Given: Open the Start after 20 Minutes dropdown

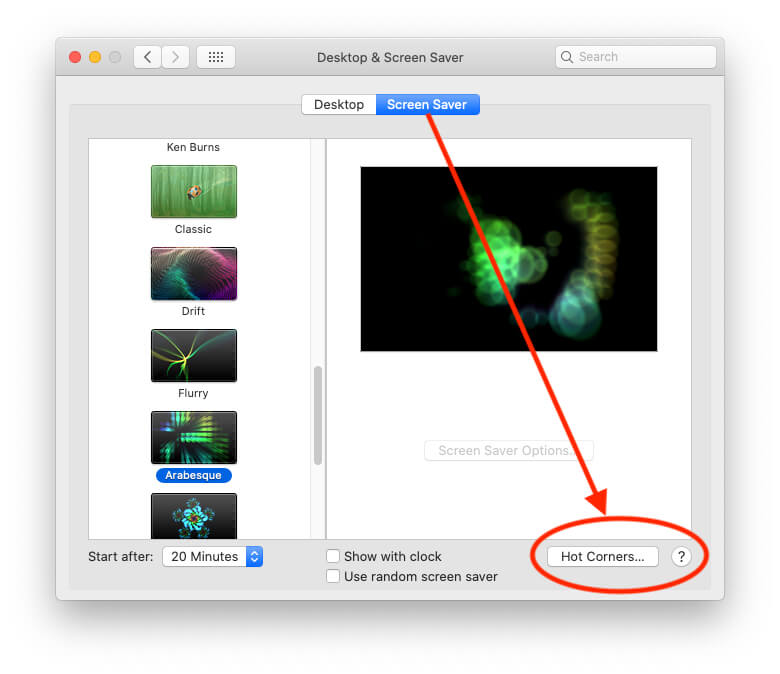Looking at the screenshot, I should coord(212,557).
